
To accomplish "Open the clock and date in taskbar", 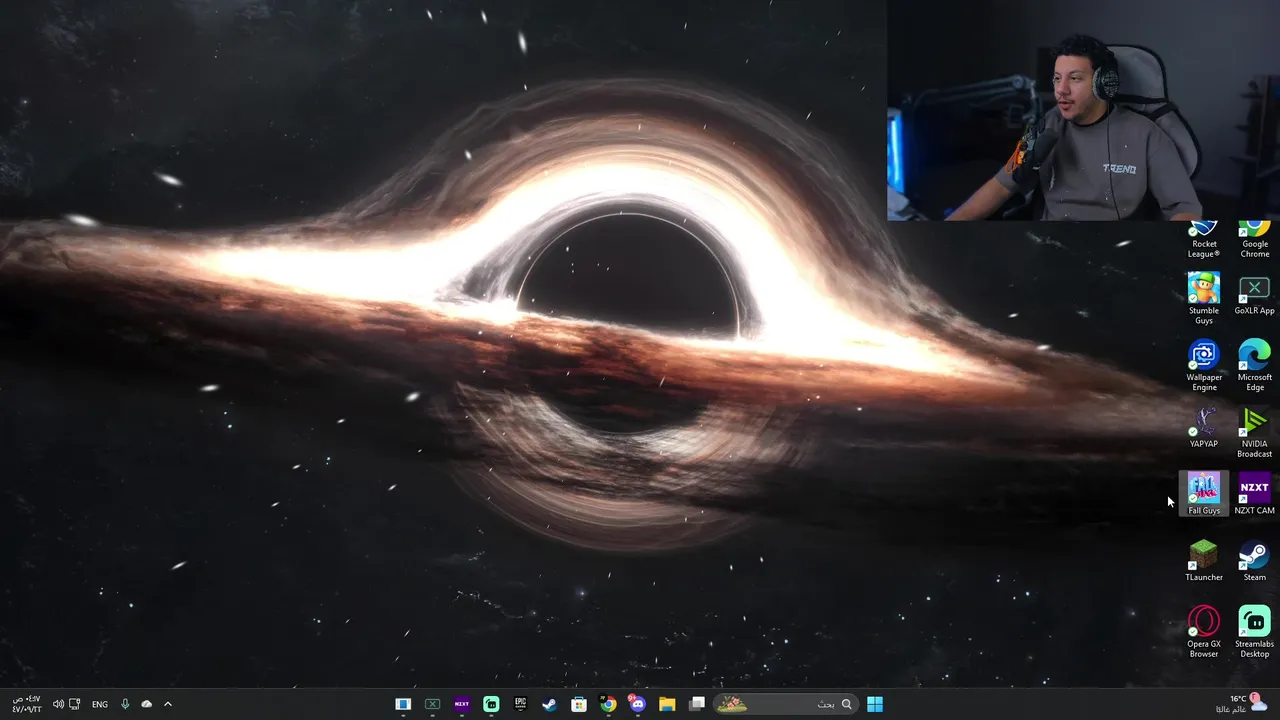I will pyautogui.click(x=27, y=704).
